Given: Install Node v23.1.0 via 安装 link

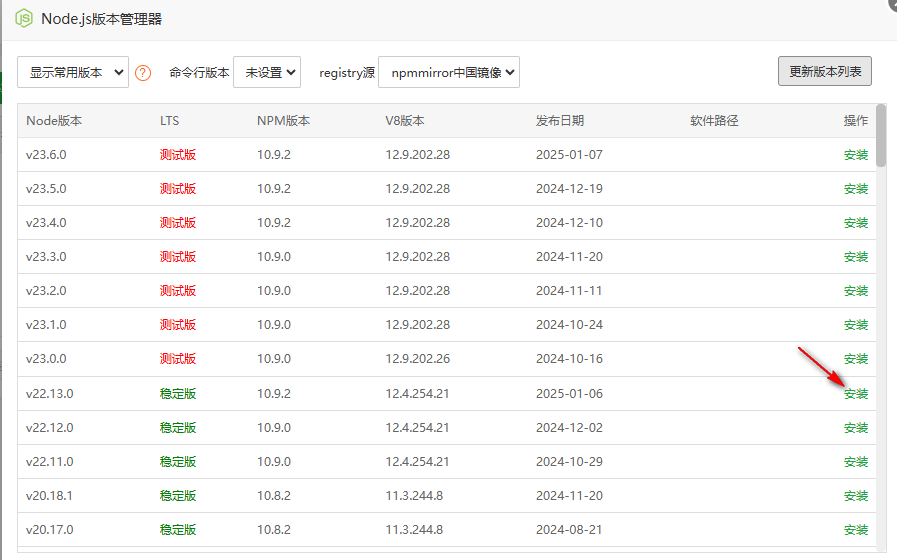Looking at the screenshot, I should pyautogui.click(x=856, y=325).
